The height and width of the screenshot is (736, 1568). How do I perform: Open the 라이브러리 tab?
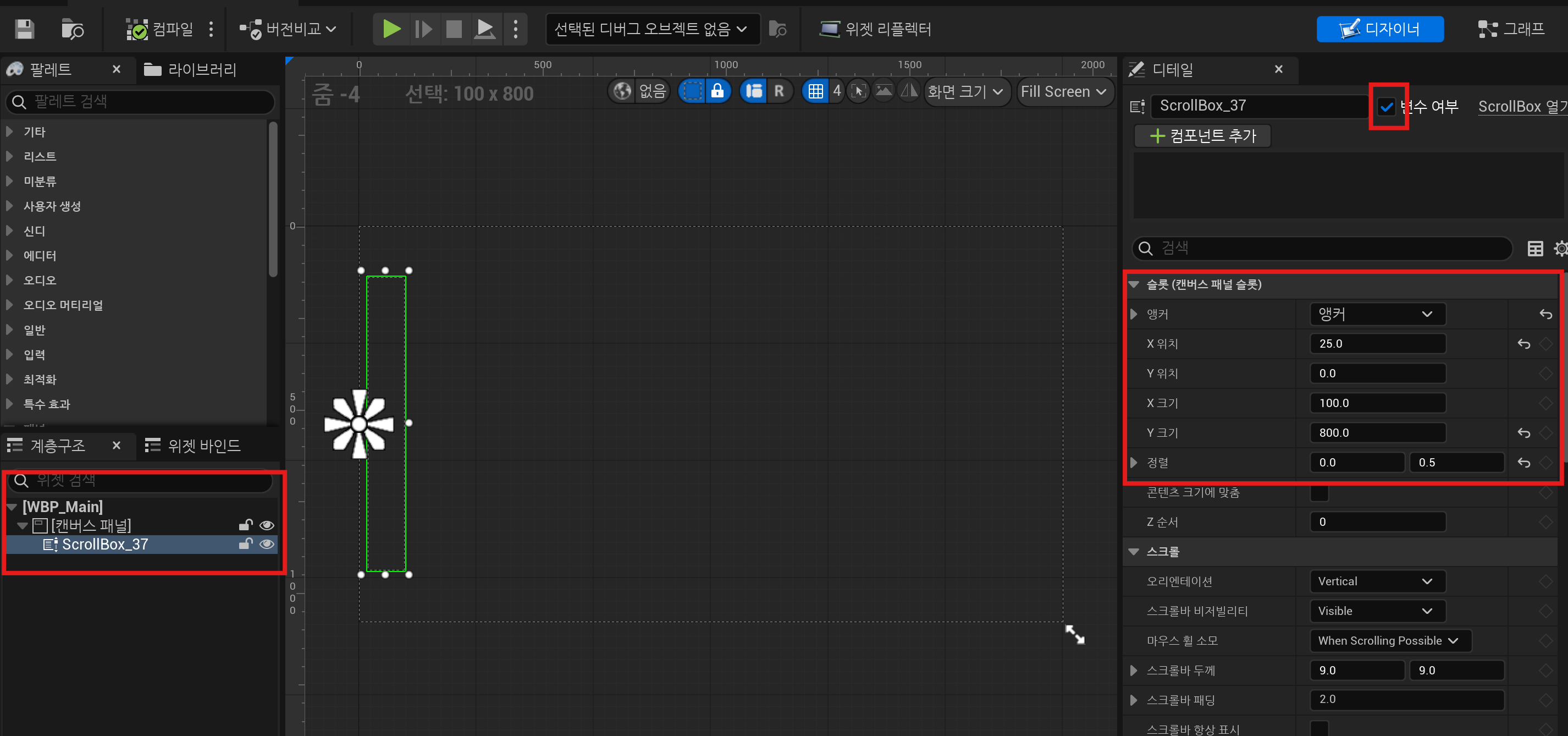(x=190, y=70)
